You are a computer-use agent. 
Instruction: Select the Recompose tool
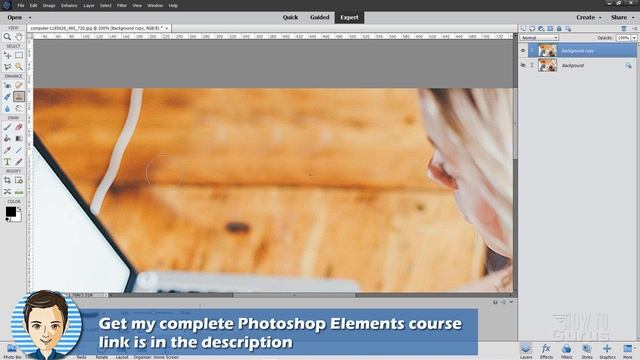click(19, 180)
